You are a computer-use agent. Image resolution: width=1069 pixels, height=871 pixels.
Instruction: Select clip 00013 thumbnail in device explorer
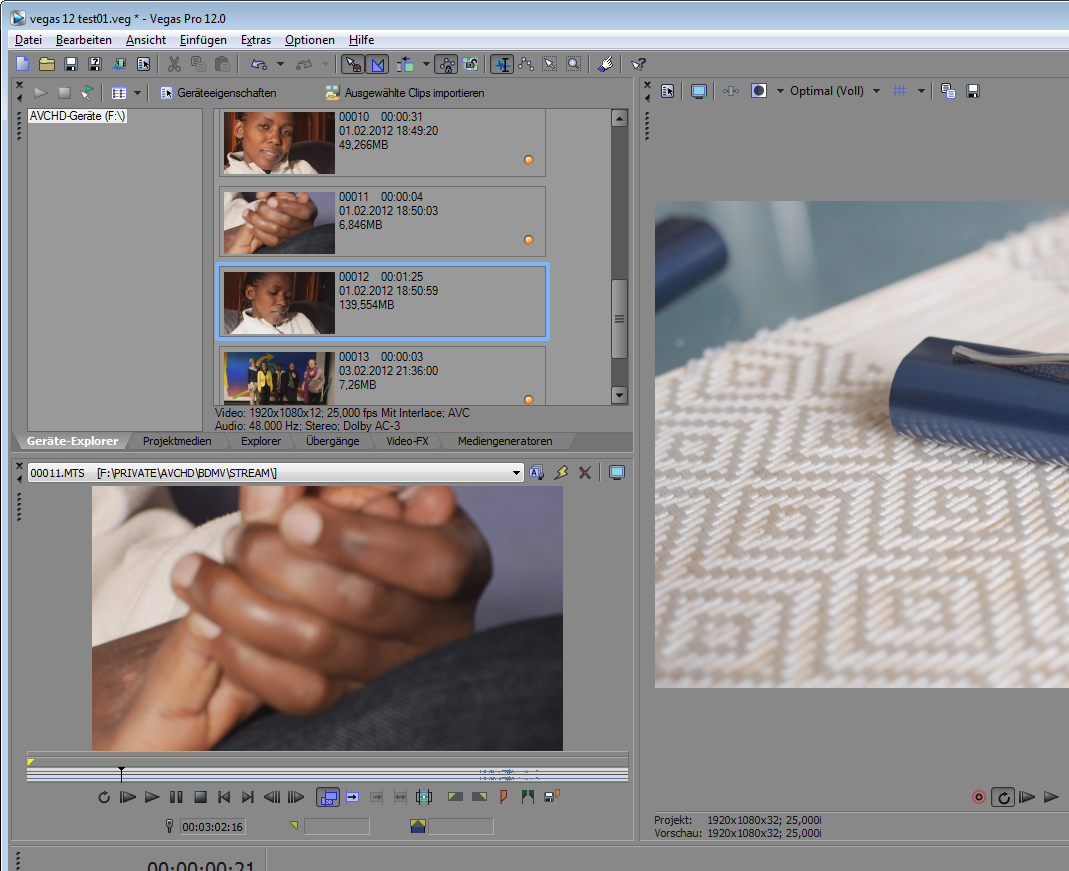point(279,377)
